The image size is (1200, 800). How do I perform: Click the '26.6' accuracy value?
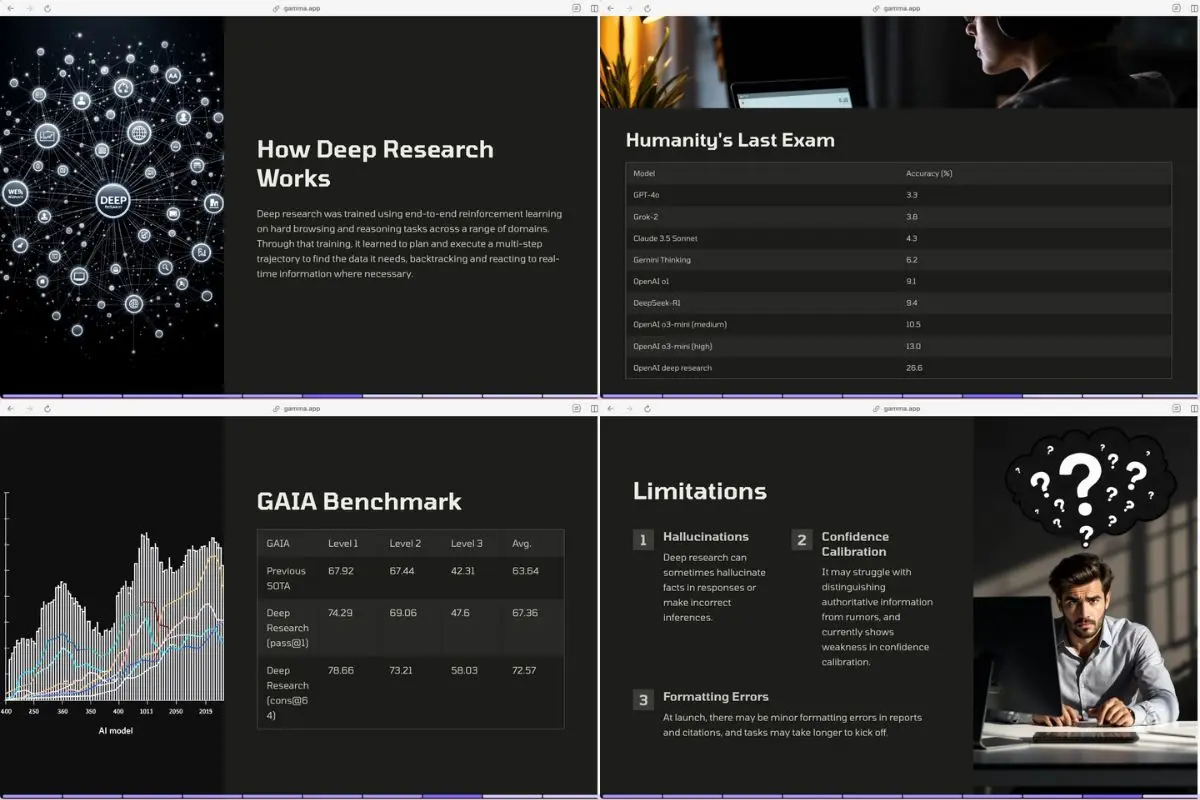[914, 368]
